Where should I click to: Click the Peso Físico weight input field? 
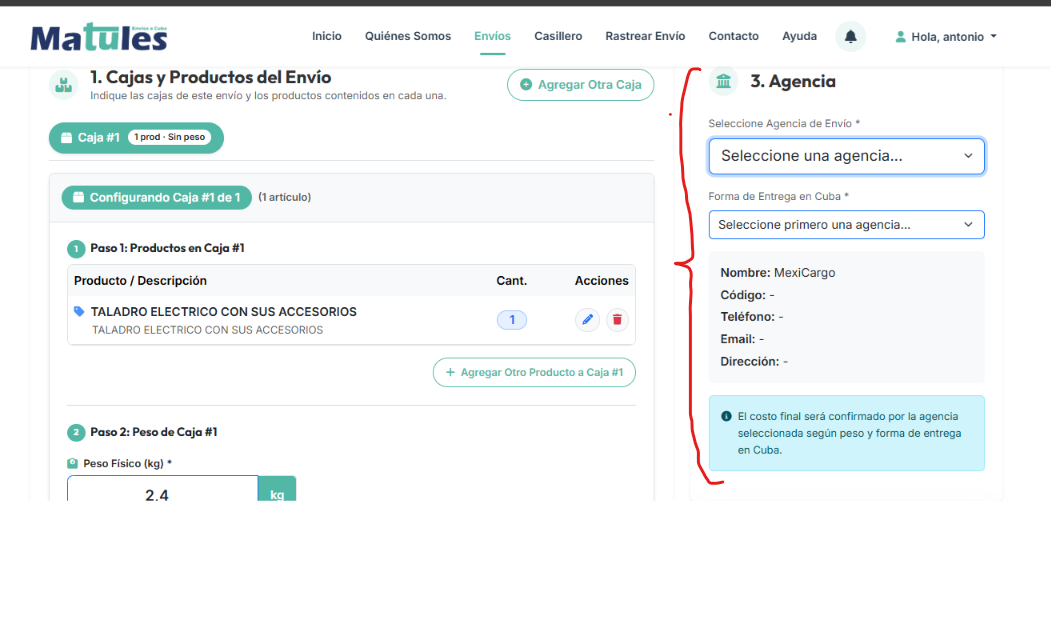(x=162, y=491)
